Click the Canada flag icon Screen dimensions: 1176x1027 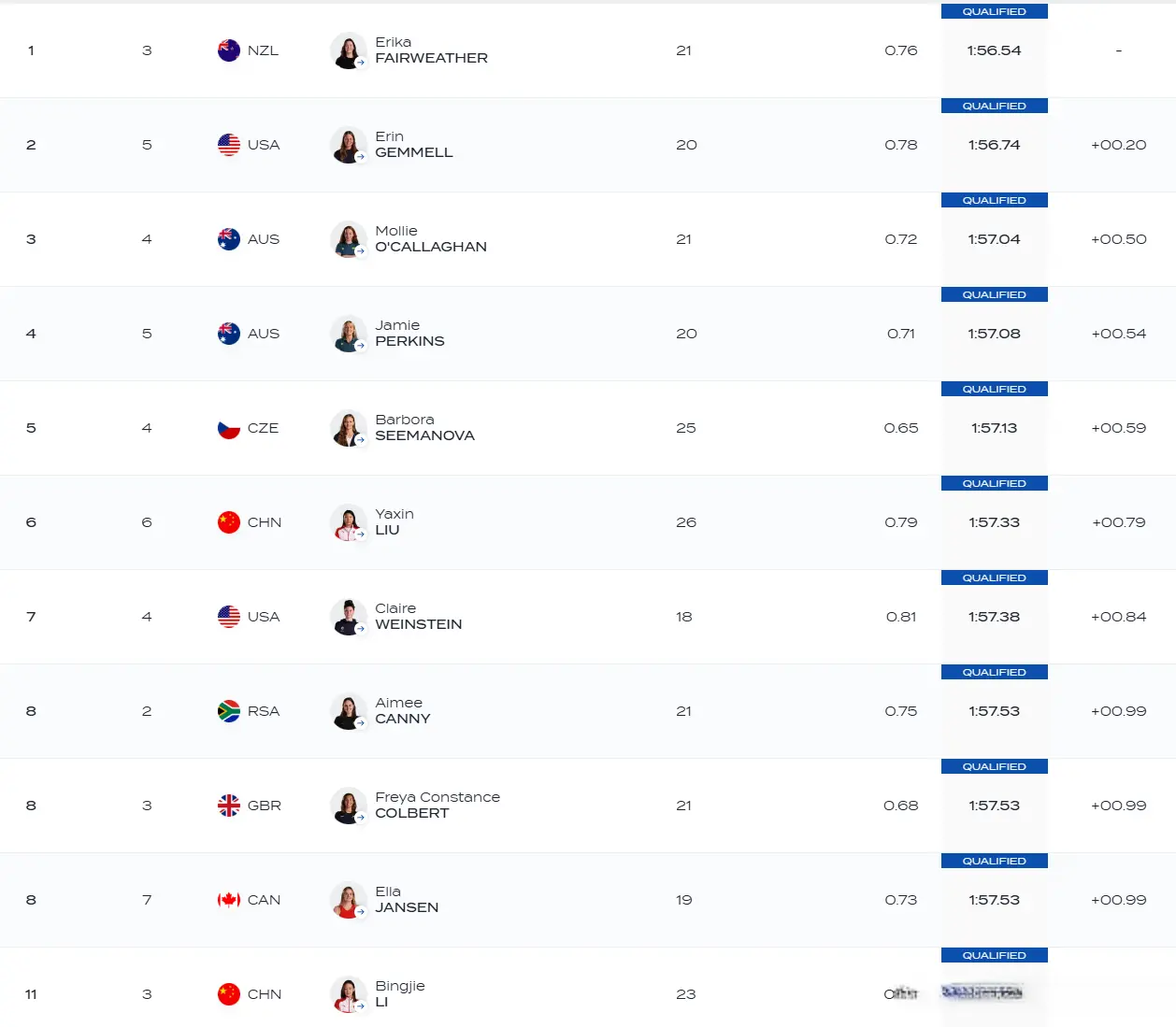(229, 900)
